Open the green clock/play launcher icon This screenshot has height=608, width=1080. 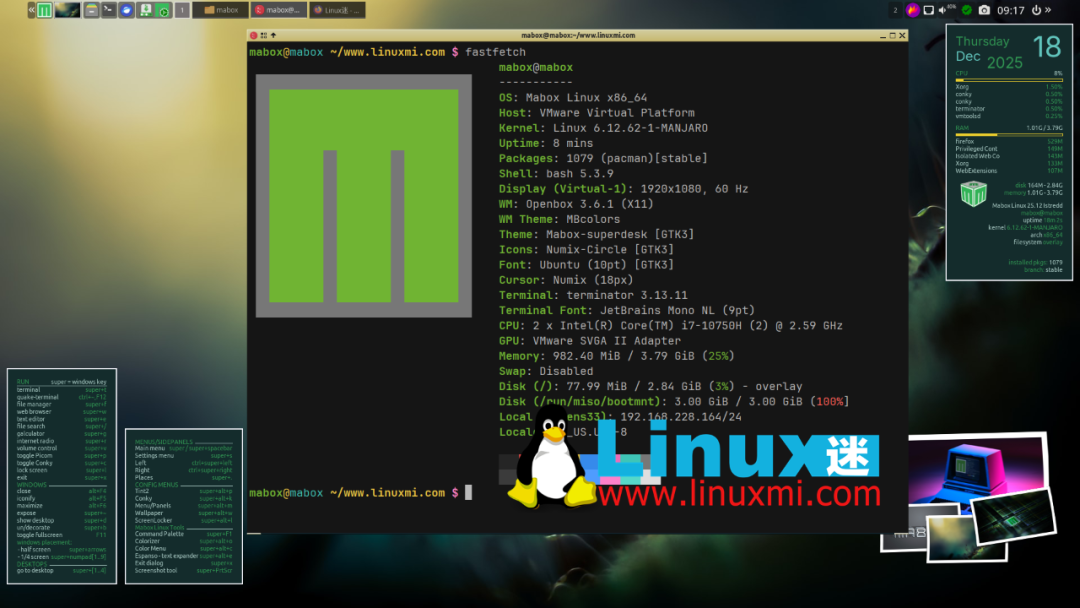pos(163,10)
